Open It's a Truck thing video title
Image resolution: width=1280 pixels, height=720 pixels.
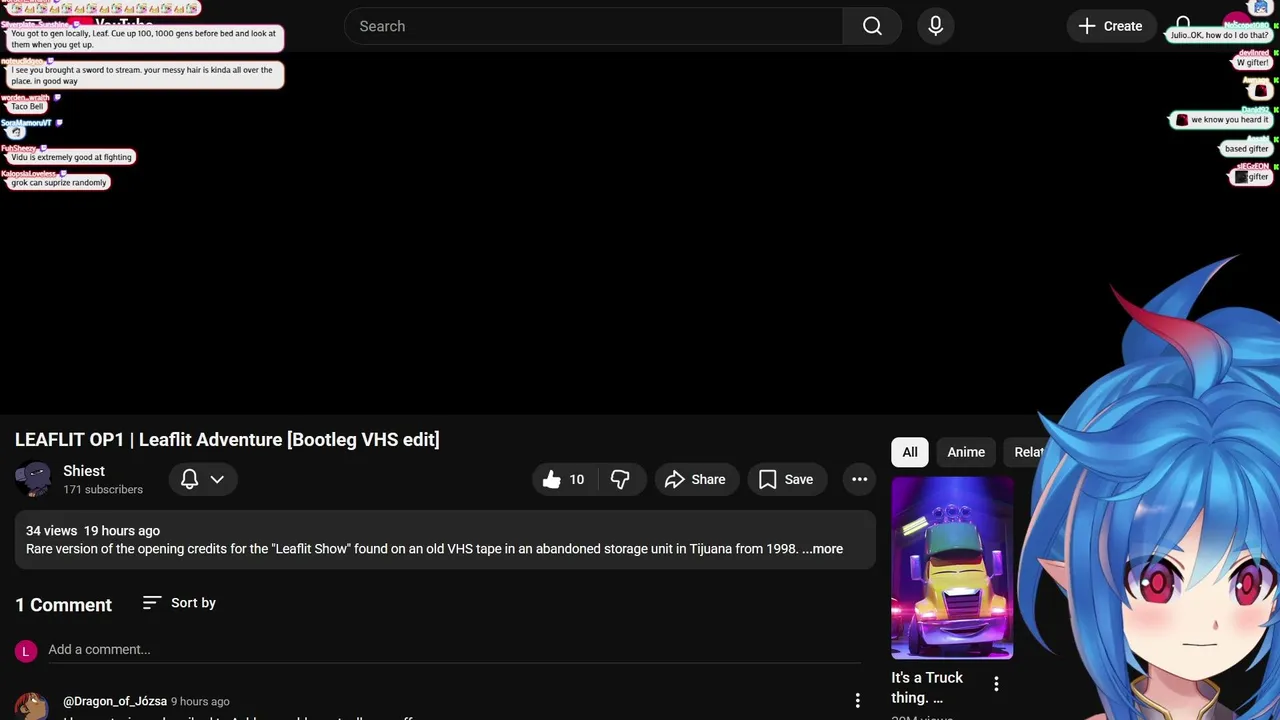(927, 687)
